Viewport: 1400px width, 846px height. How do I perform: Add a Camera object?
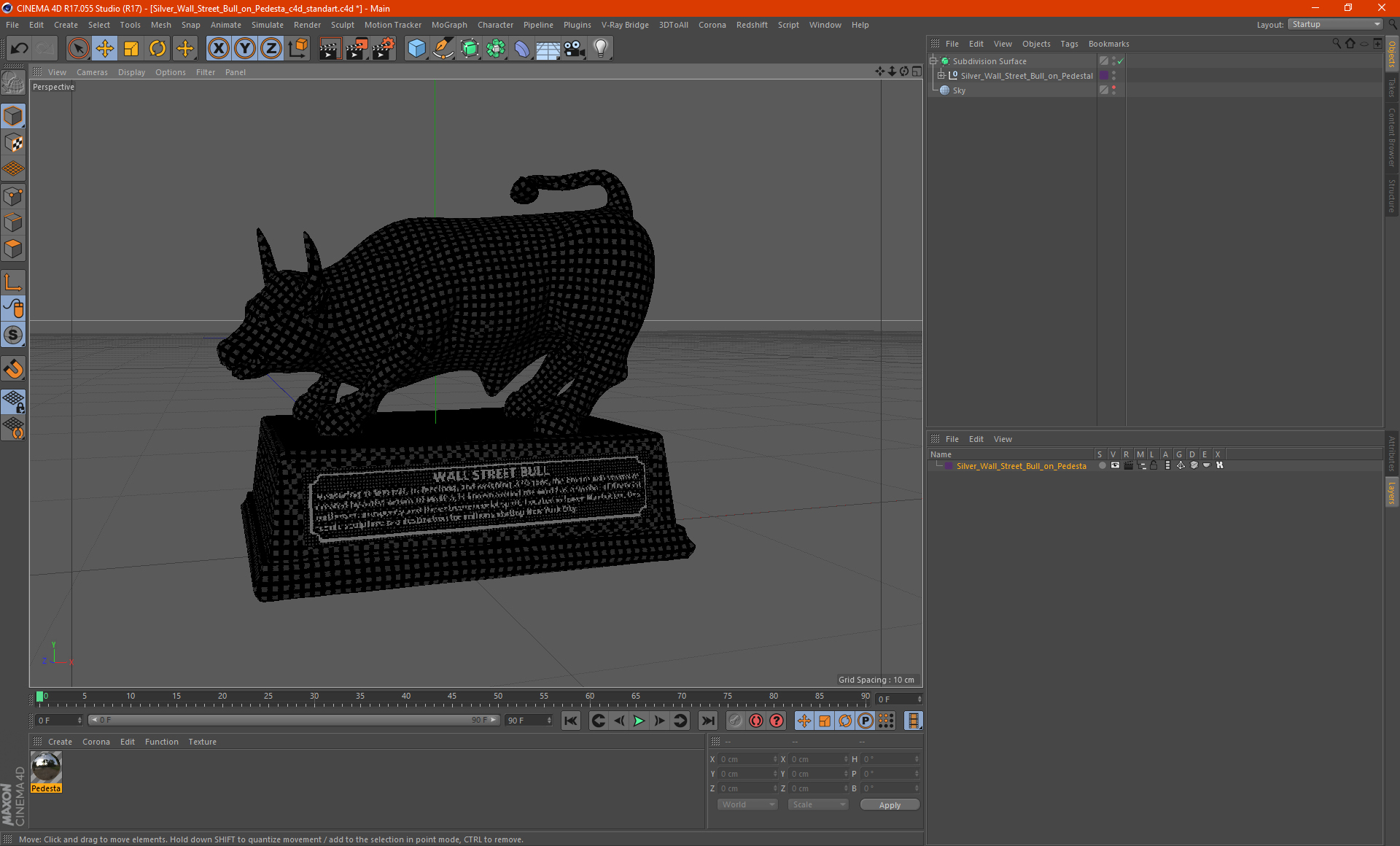tap(575, 49)
